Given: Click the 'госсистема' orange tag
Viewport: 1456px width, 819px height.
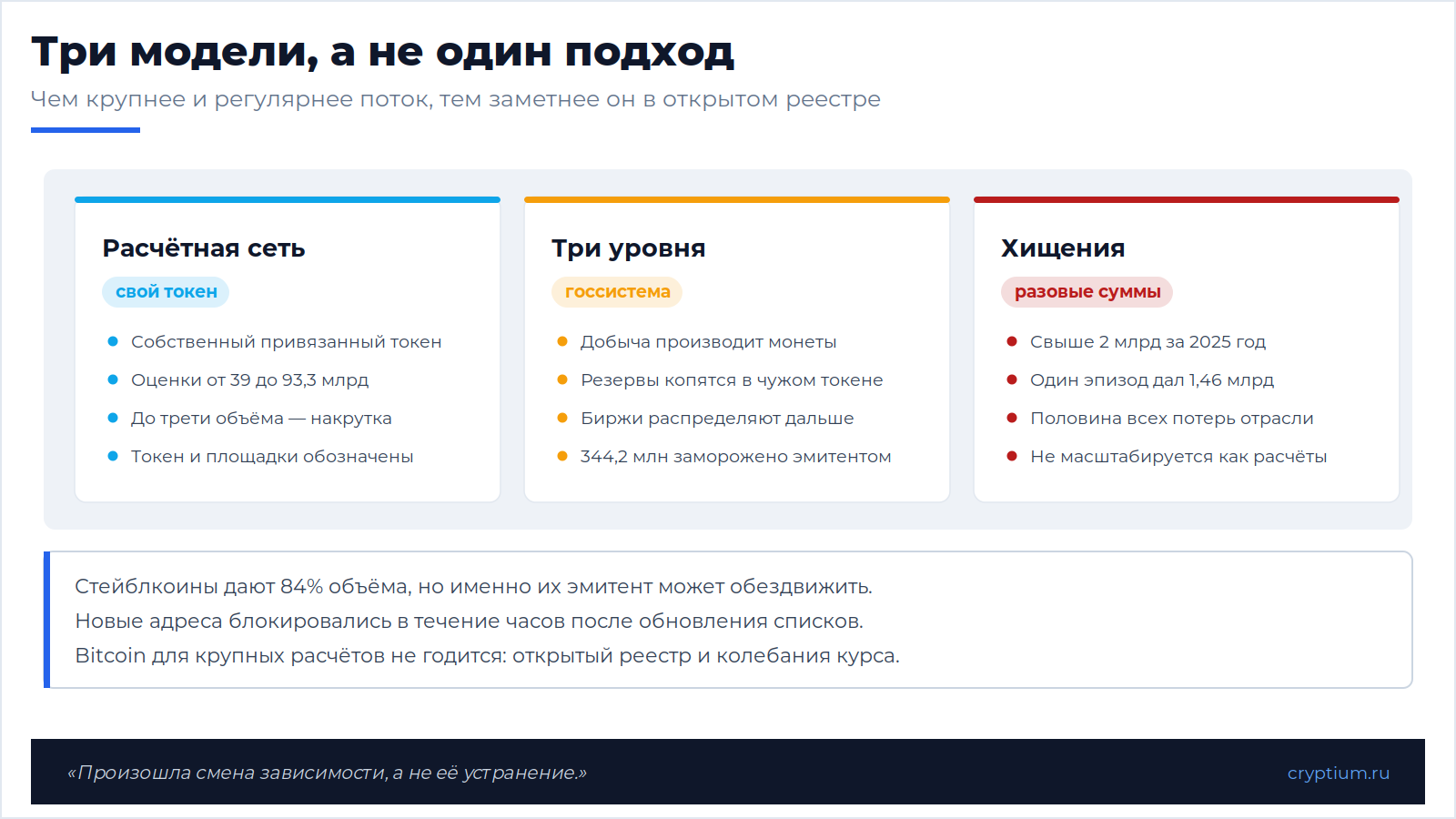Looking at the screenshot, I should pyautogui.click(x=617, y=292).
